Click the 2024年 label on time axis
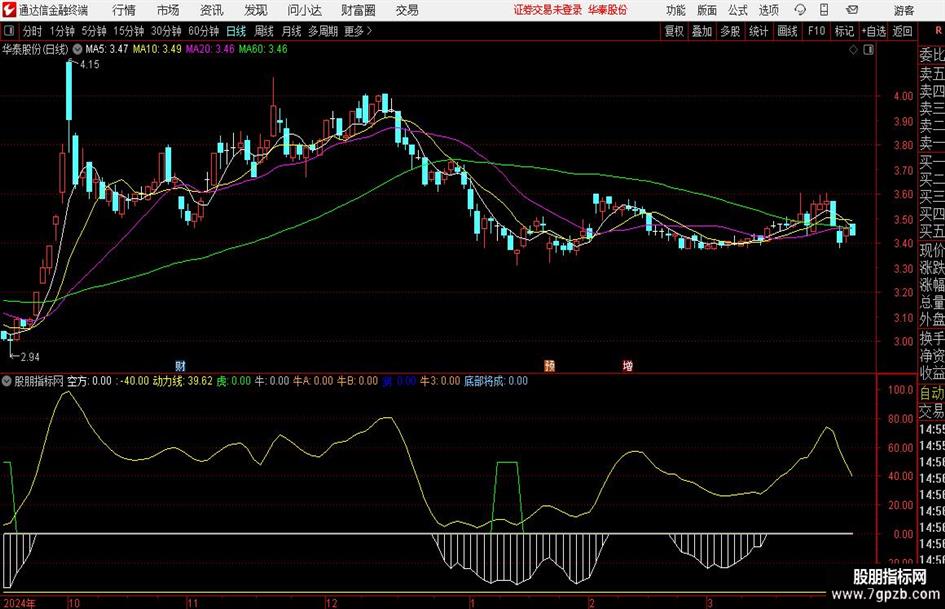Image resolution: width=945 pixels, height=609 pixels. point(19,603)
